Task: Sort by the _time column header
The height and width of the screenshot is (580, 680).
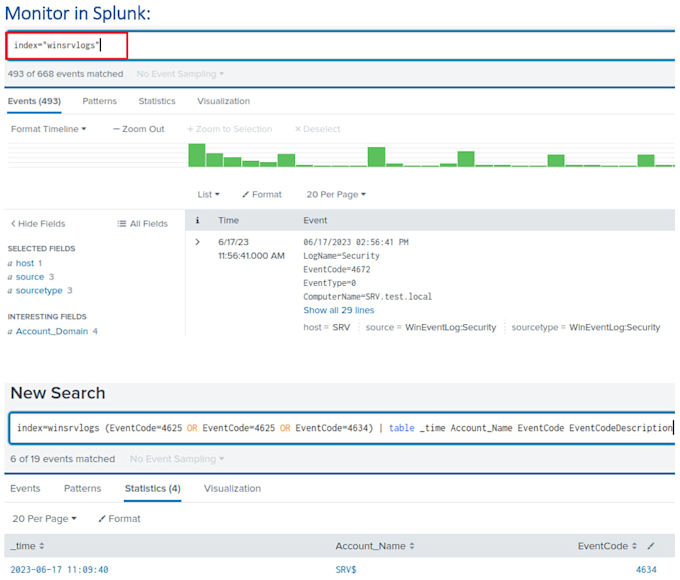Action: (27, 546)
